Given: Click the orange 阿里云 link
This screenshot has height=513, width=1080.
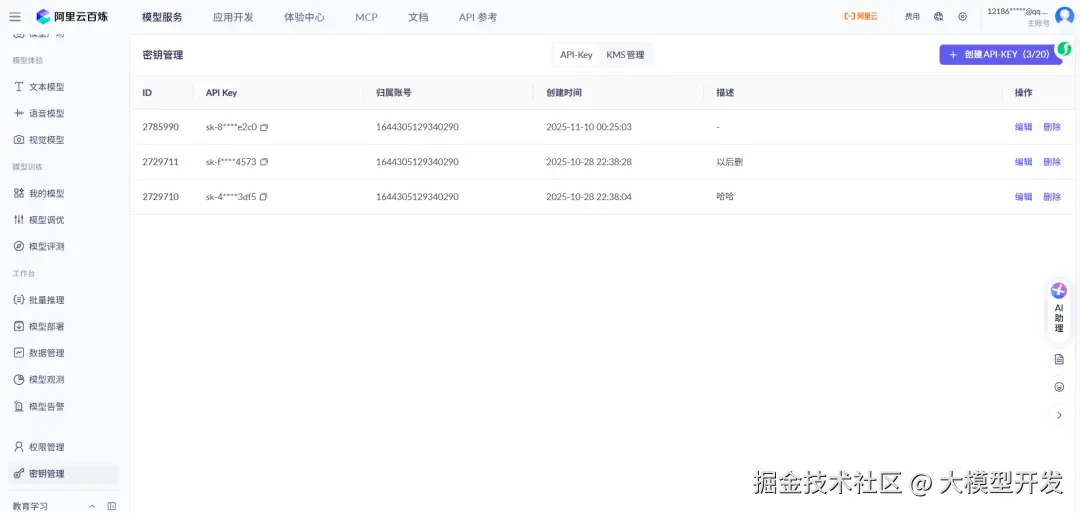Looking at the screenshot, I should point(860,17).
